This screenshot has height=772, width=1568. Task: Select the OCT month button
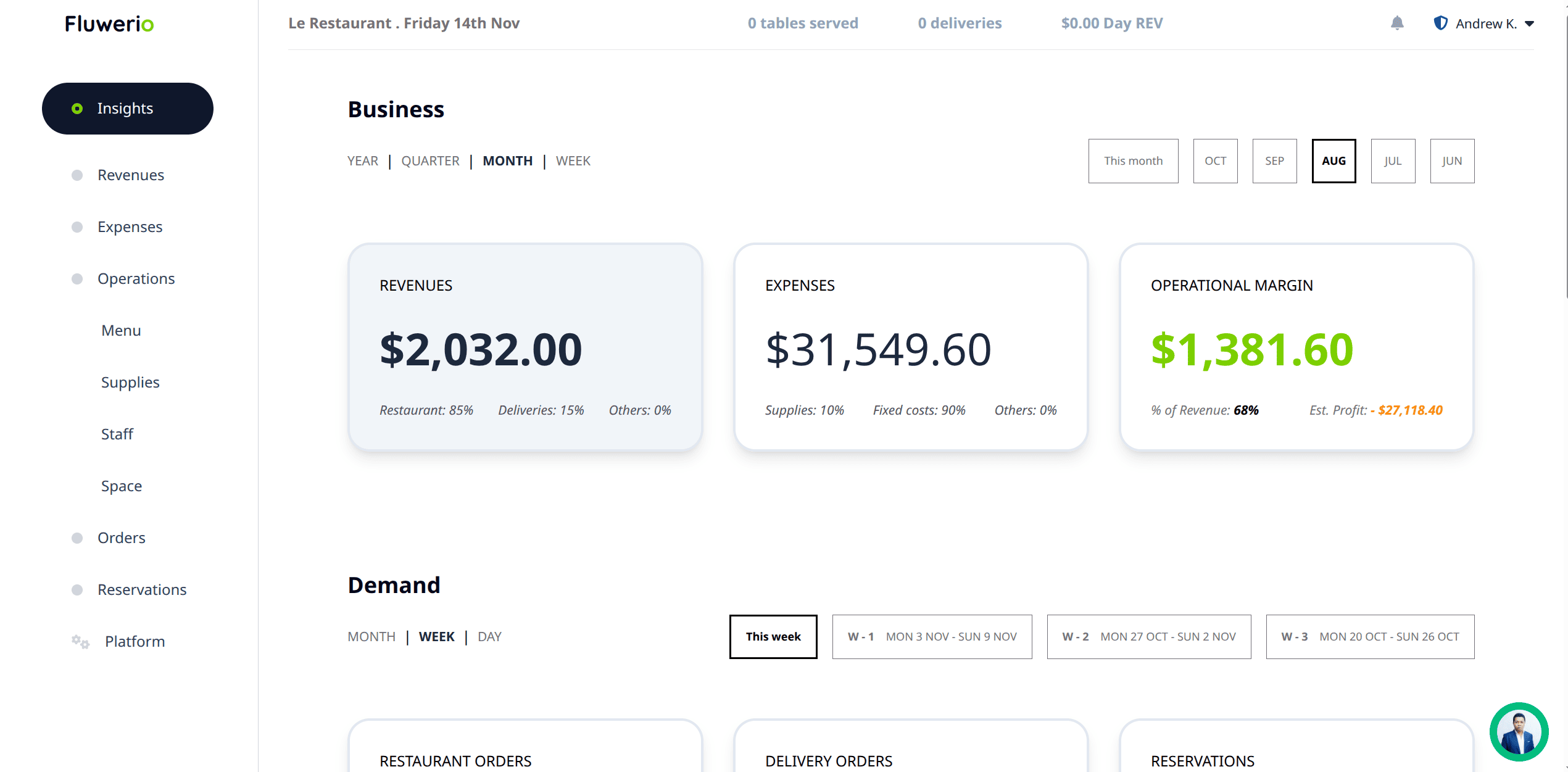[x=1215, y=161]
